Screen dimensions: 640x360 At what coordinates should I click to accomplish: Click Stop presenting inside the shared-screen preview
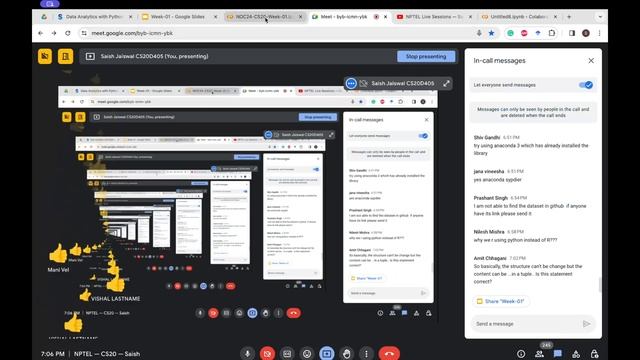tap(318, 117)
